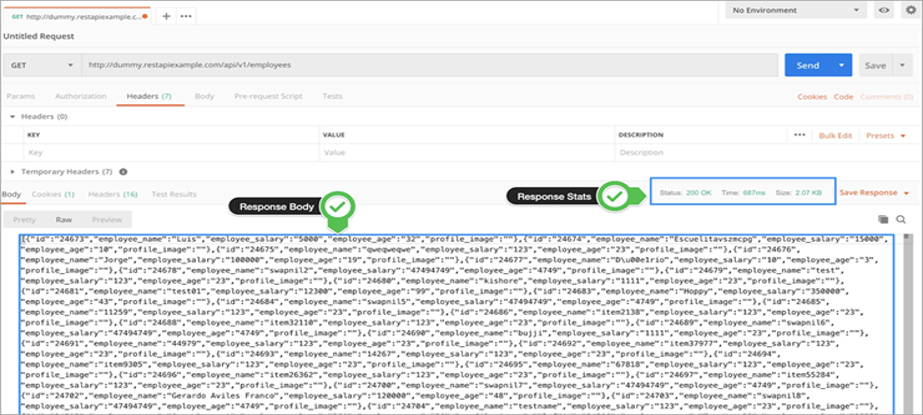
Task: Expand the No Environment selector
Action: pos(796,11)
